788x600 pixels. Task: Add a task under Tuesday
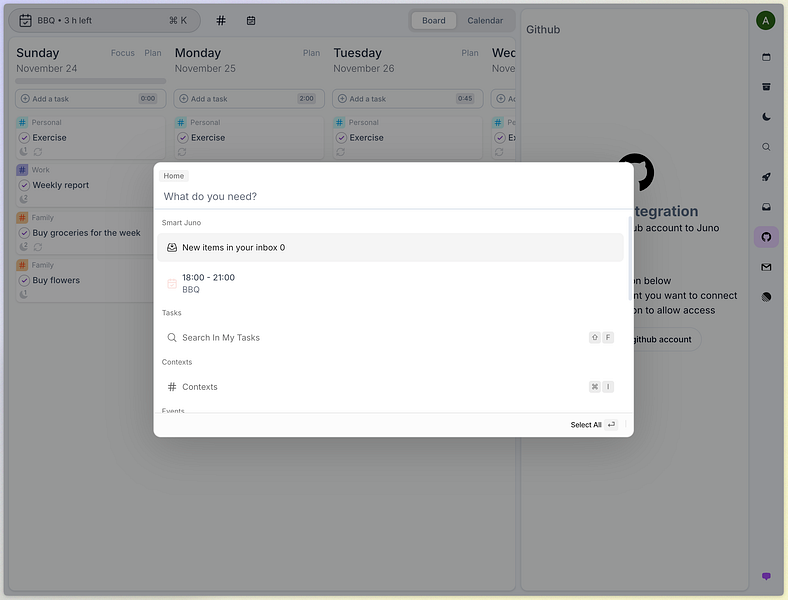point(408,98)
